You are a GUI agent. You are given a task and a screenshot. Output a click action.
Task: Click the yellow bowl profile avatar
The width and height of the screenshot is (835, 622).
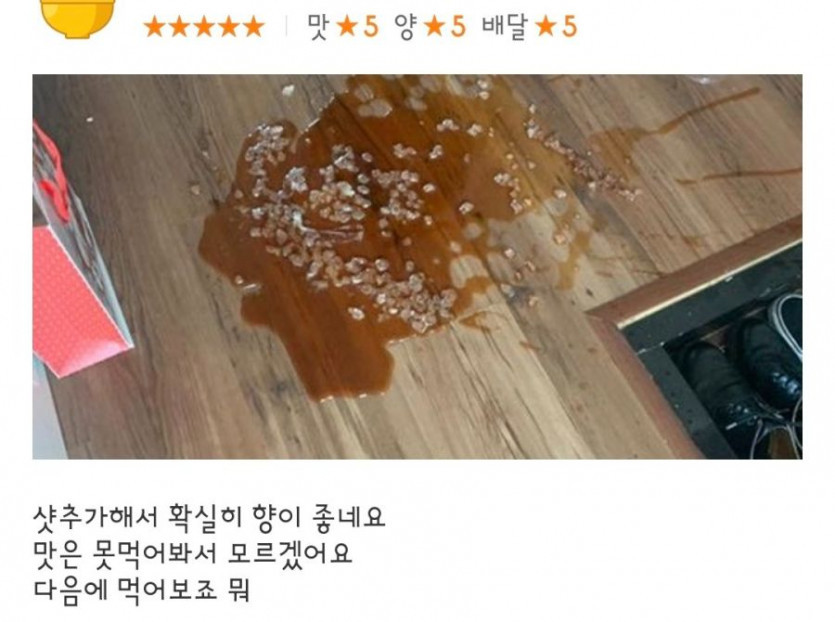coord(78,18)
